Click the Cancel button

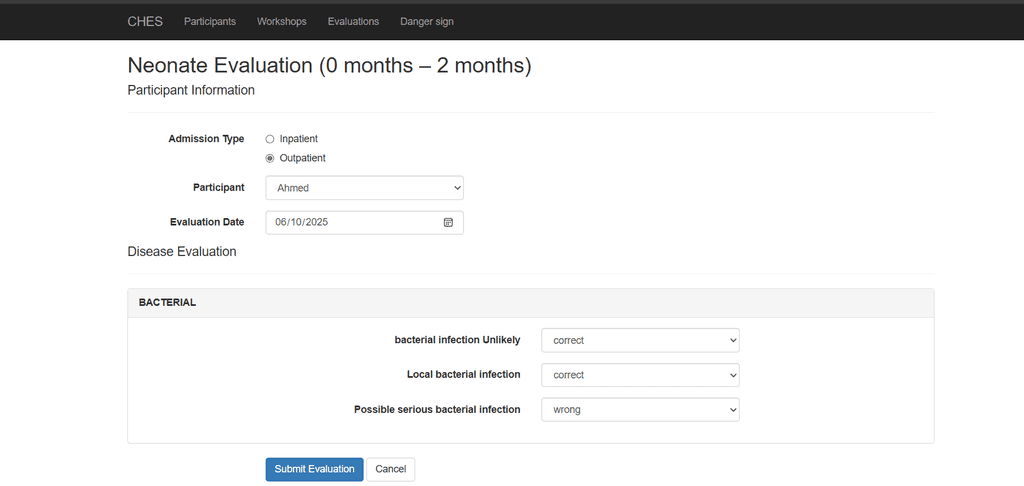pos(390,469)
